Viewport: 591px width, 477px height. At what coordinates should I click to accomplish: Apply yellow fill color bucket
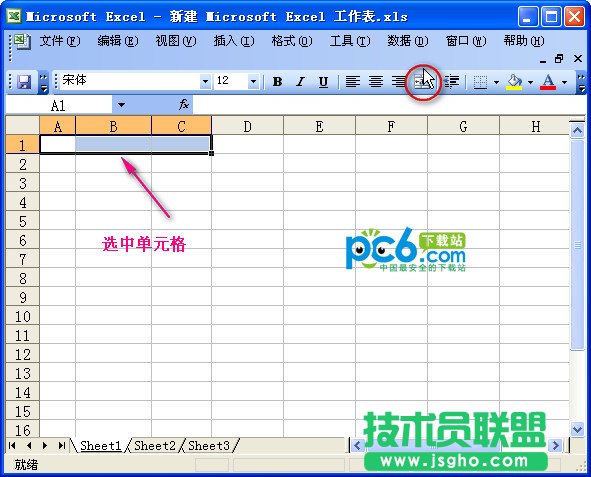pos(514,82)
